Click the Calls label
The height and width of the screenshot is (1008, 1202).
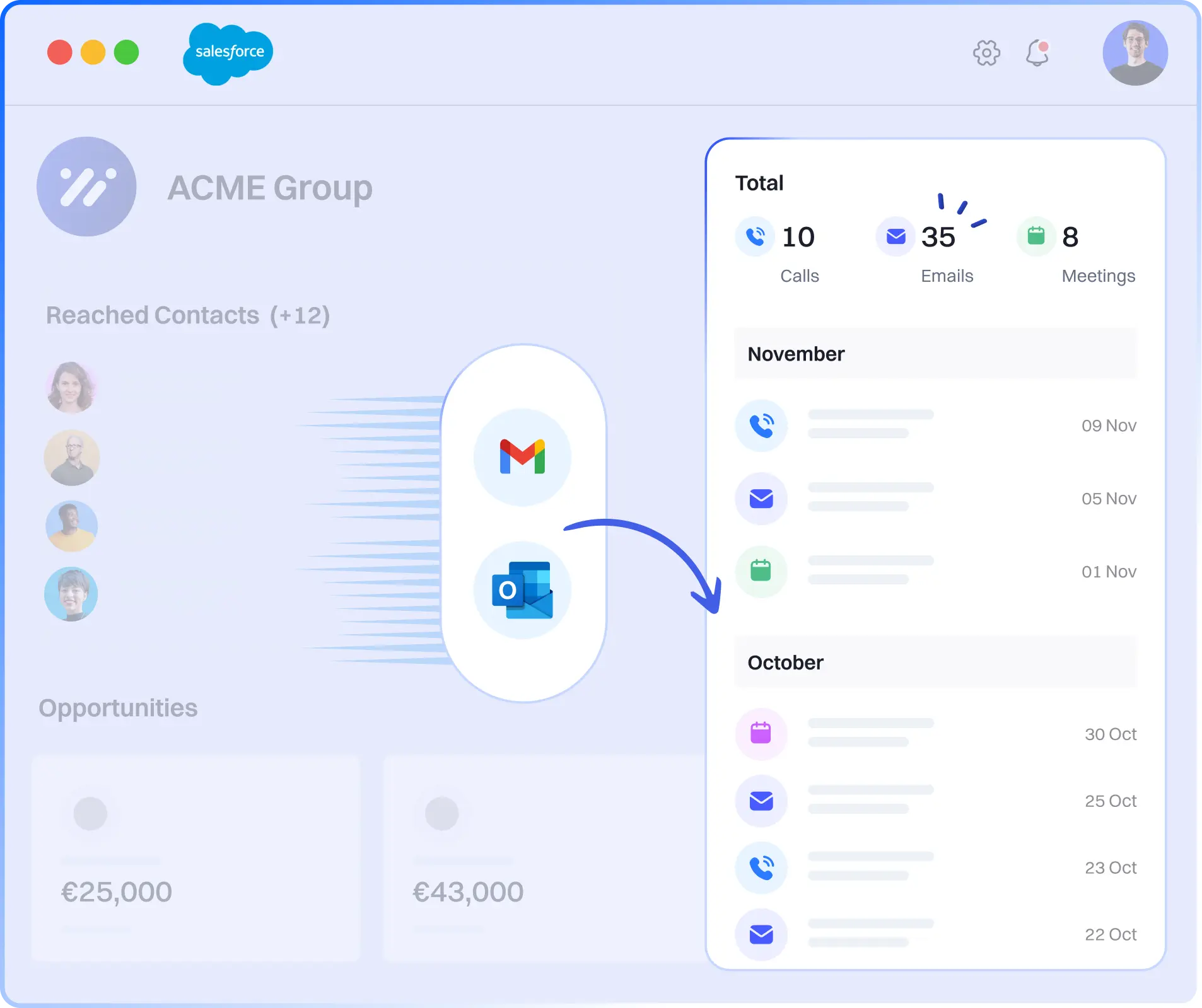click(x=800, y=276)
